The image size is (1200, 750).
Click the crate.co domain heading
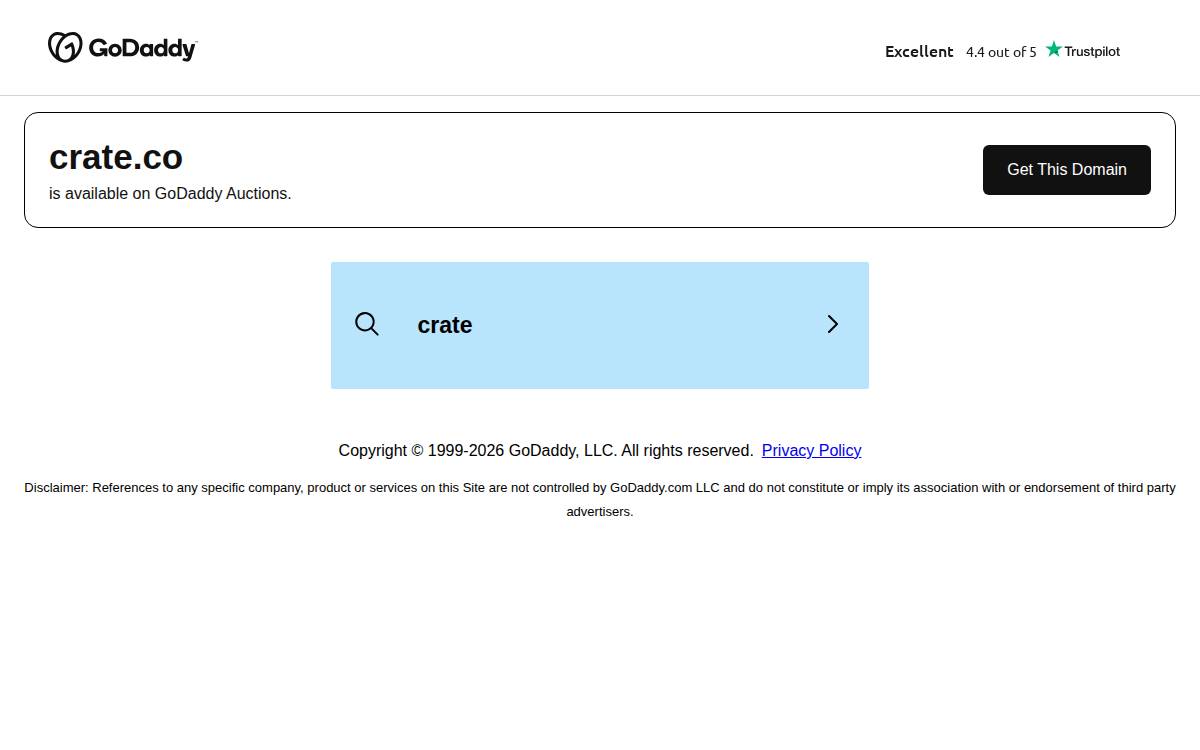[116, 157]
